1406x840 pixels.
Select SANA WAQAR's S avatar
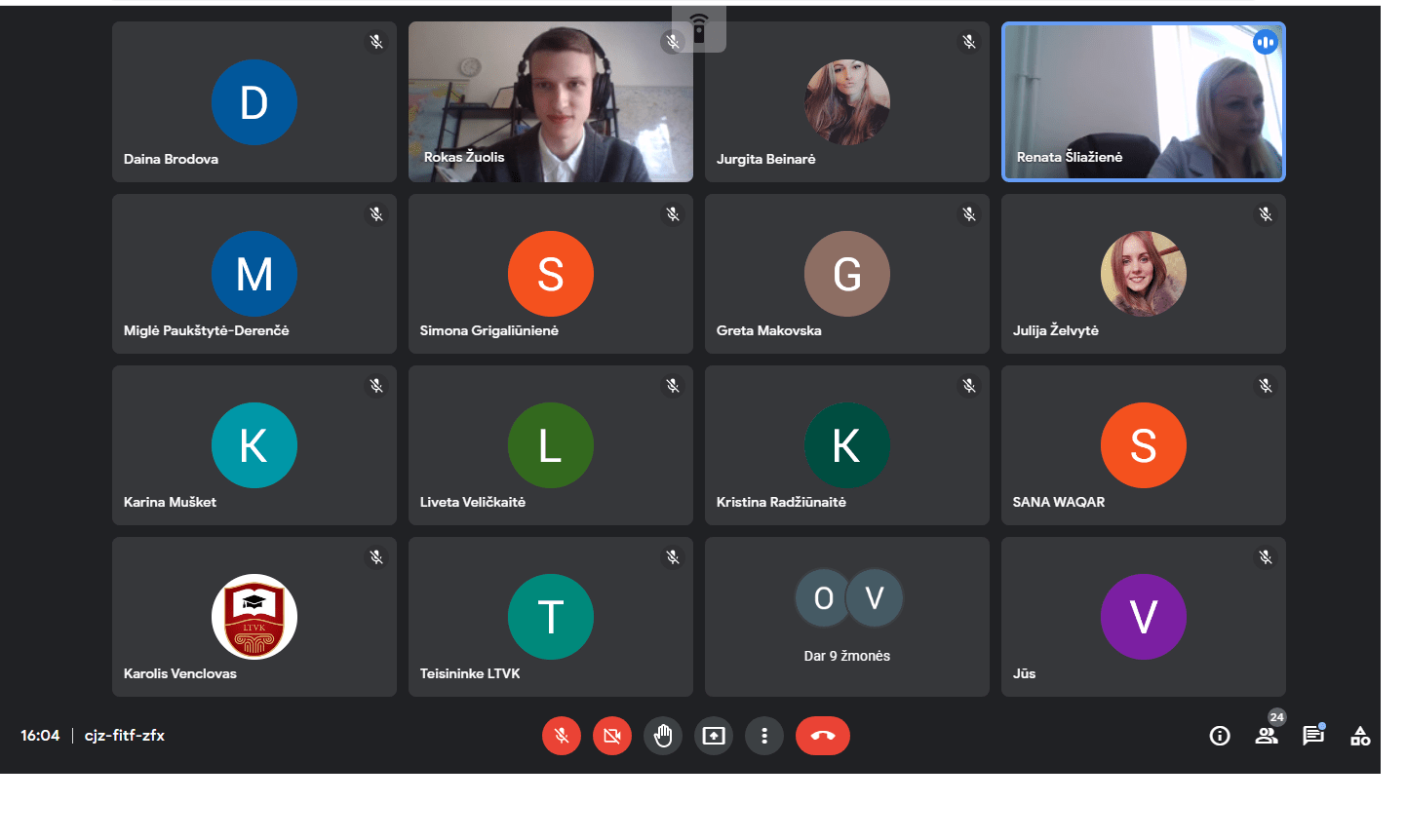coord(1144,445)
